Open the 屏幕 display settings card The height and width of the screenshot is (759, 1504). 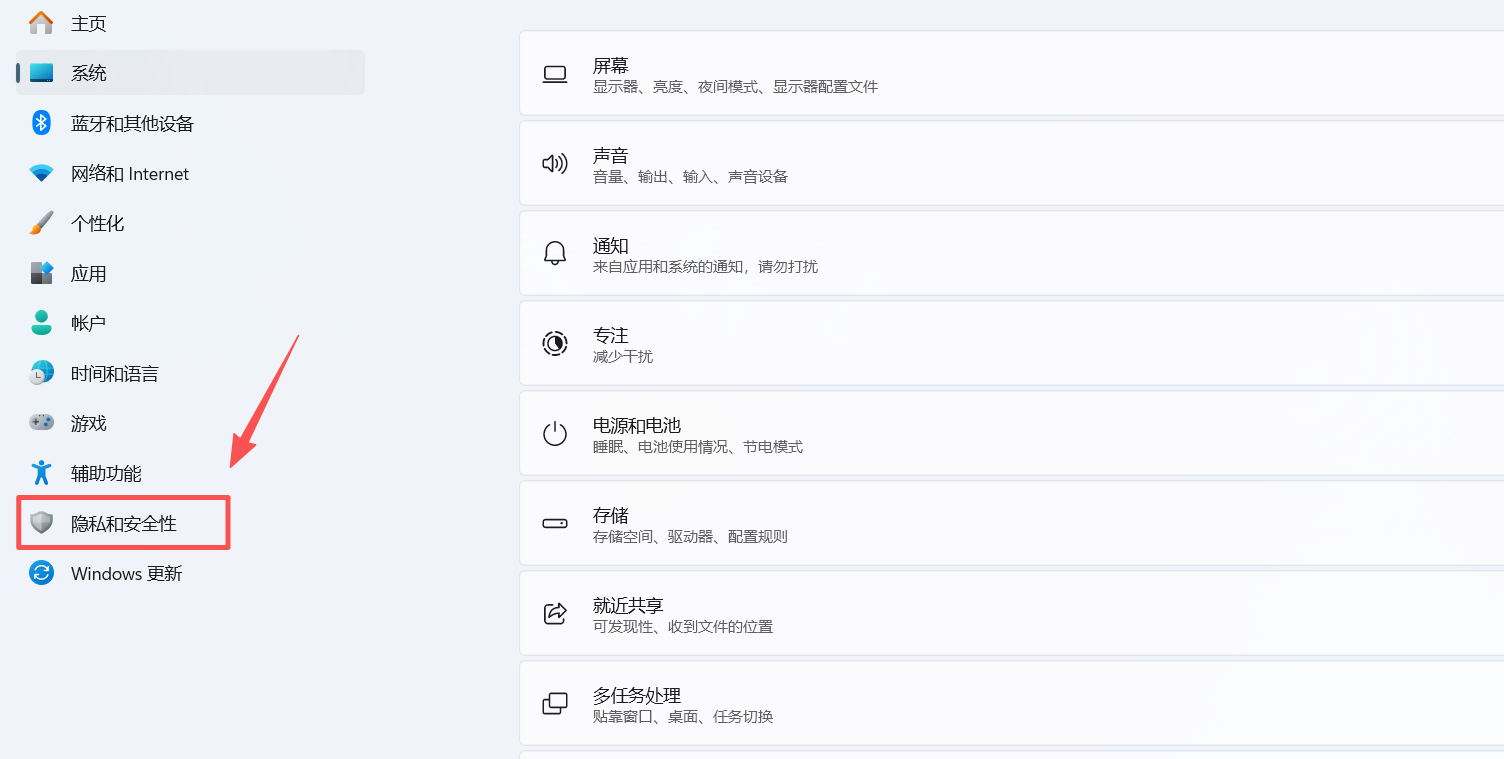(1012, 73)
